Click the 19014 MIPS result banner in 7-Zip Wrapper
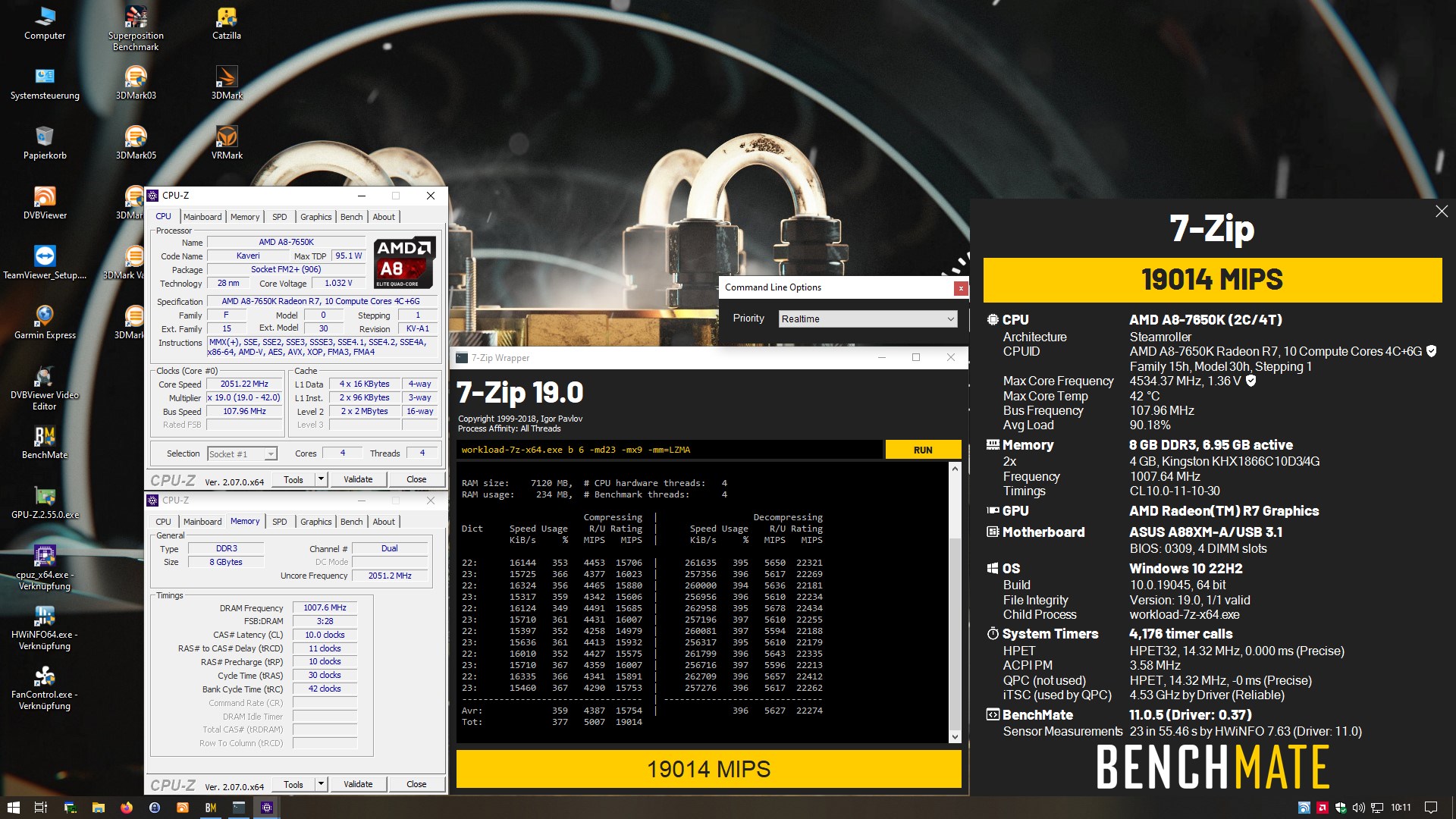The width and height of the screenshot is (1456, 819). 708,769
